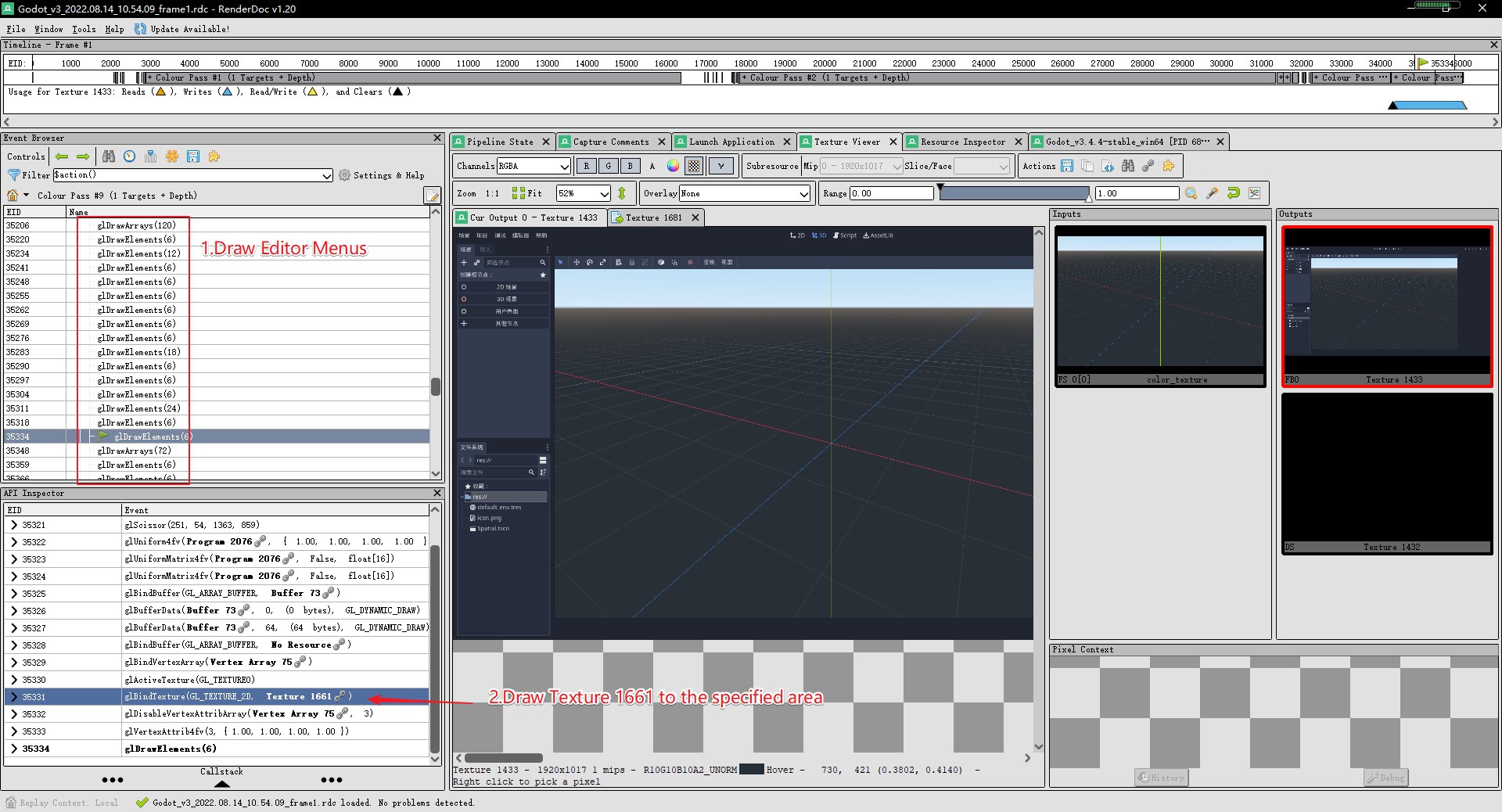Viewport: 1502px width, 812px height.
Task: Toggle zoom 1:1 button
Action: 492,193
